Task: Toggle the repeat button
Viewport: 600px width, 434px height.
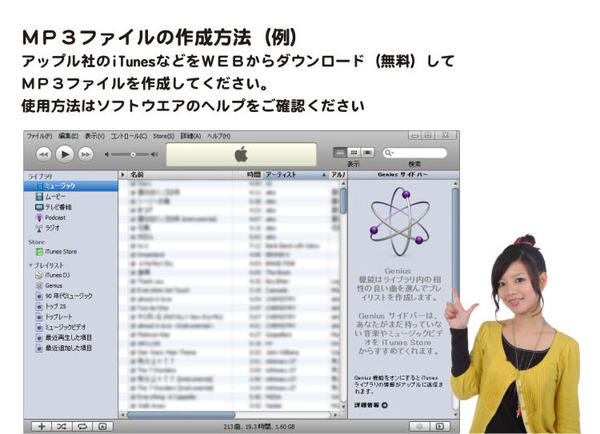Action: pos(82,426)
